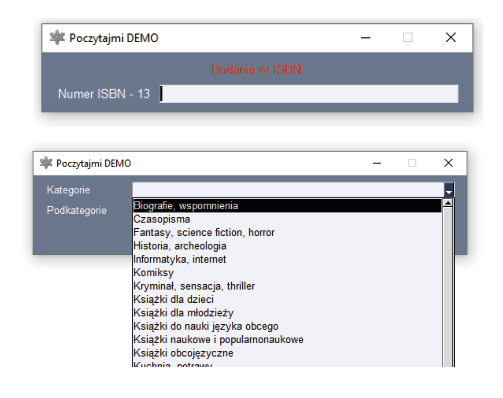Click the "Kategorie" label
The image size is (503, 398).
[x=68, y=190]
